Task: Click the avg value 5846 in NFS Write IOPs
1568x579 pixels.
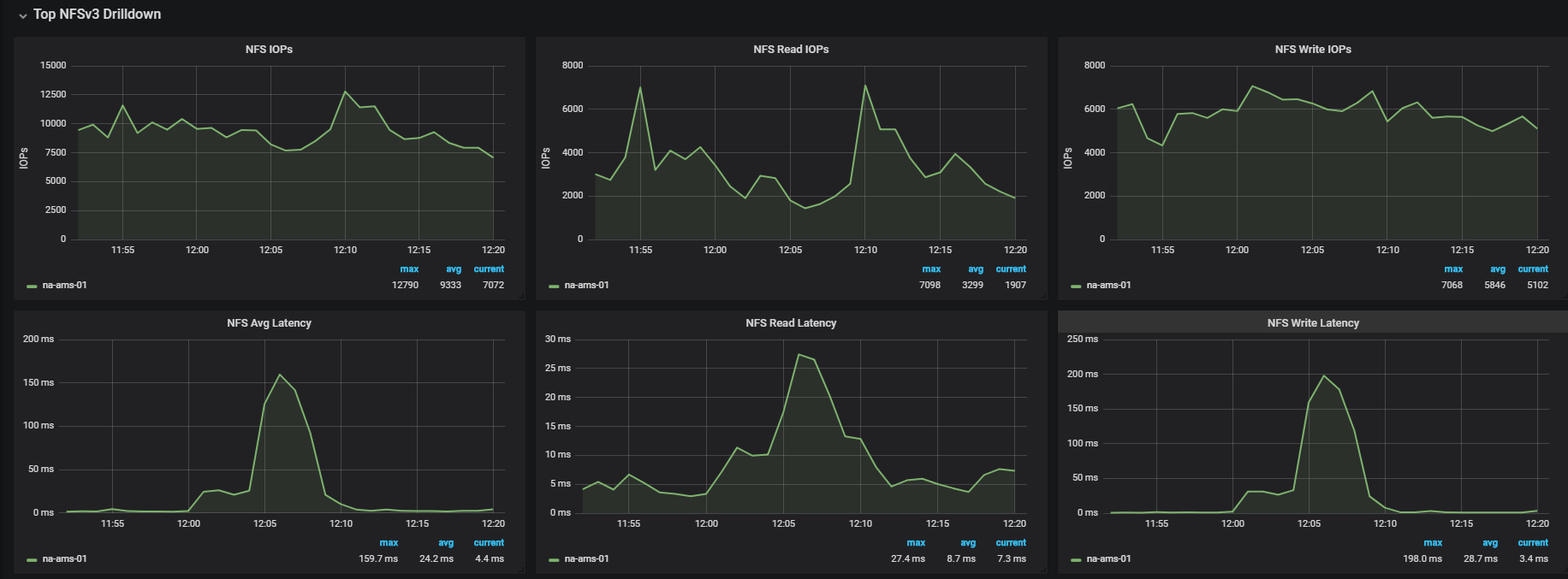Action: [1494, 286]
